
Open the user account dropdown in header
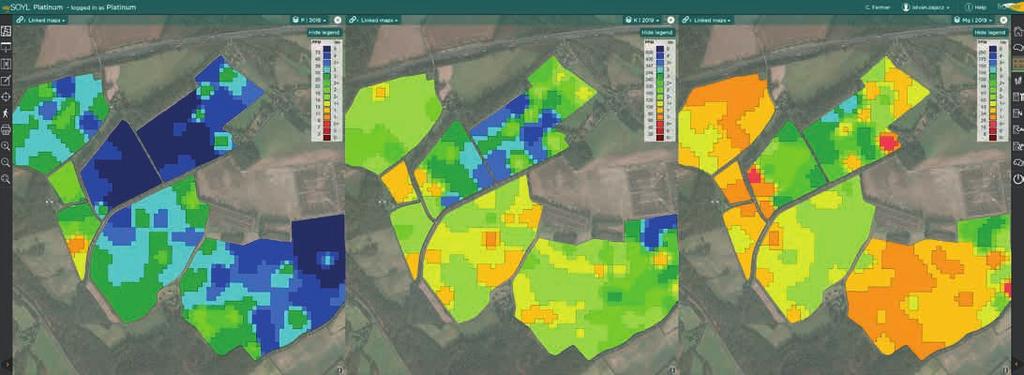pyautogui.click(x=926, y=7)
